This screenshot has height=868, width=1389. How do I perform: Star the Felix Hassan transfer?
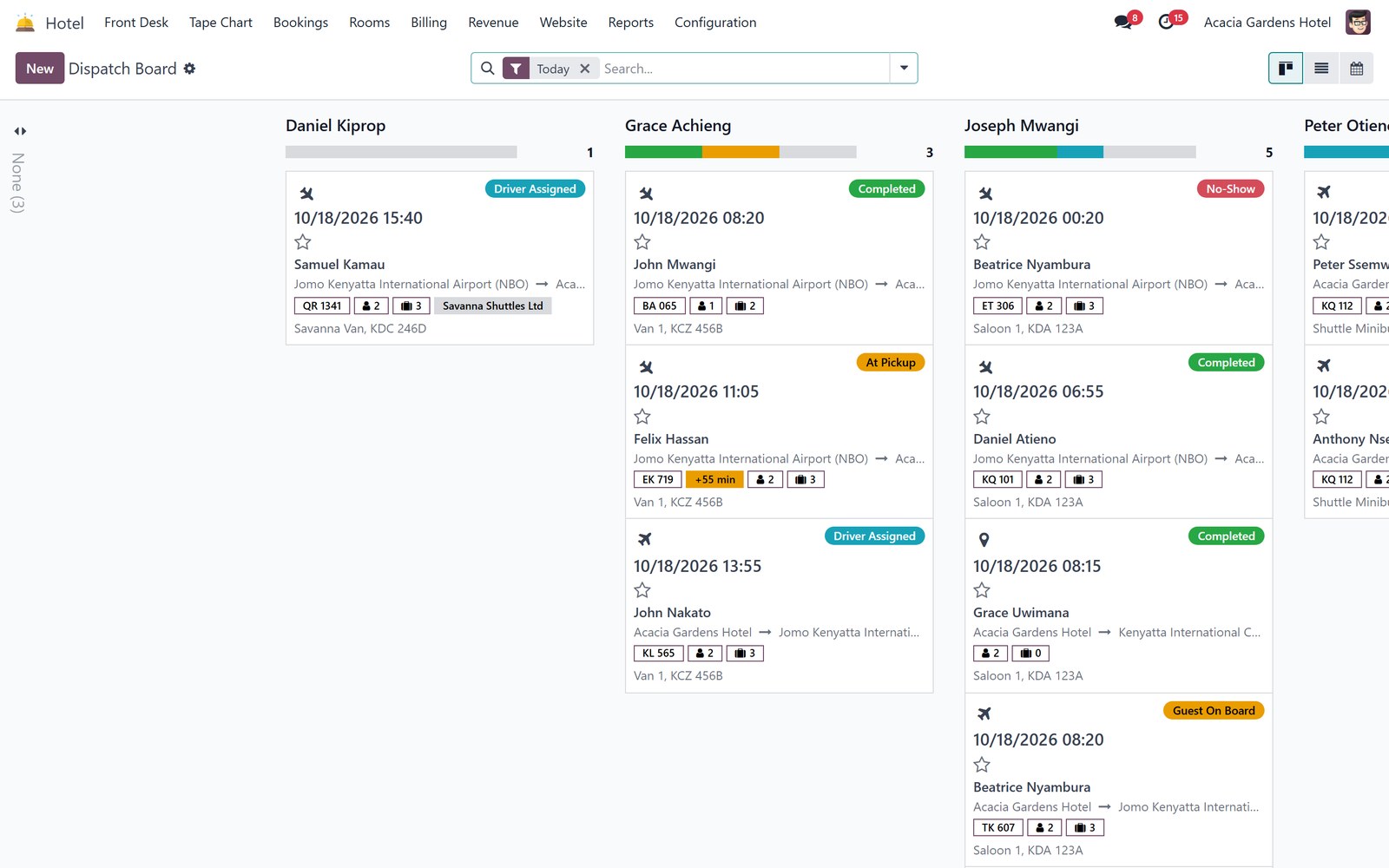click(x=642, y=417)
